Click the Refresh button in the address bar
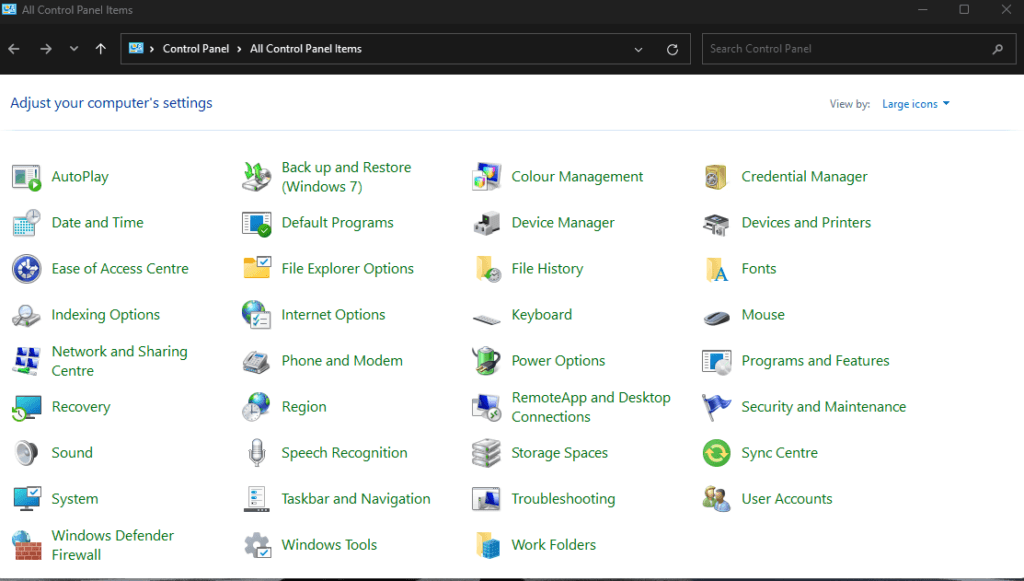 (672, 49)
